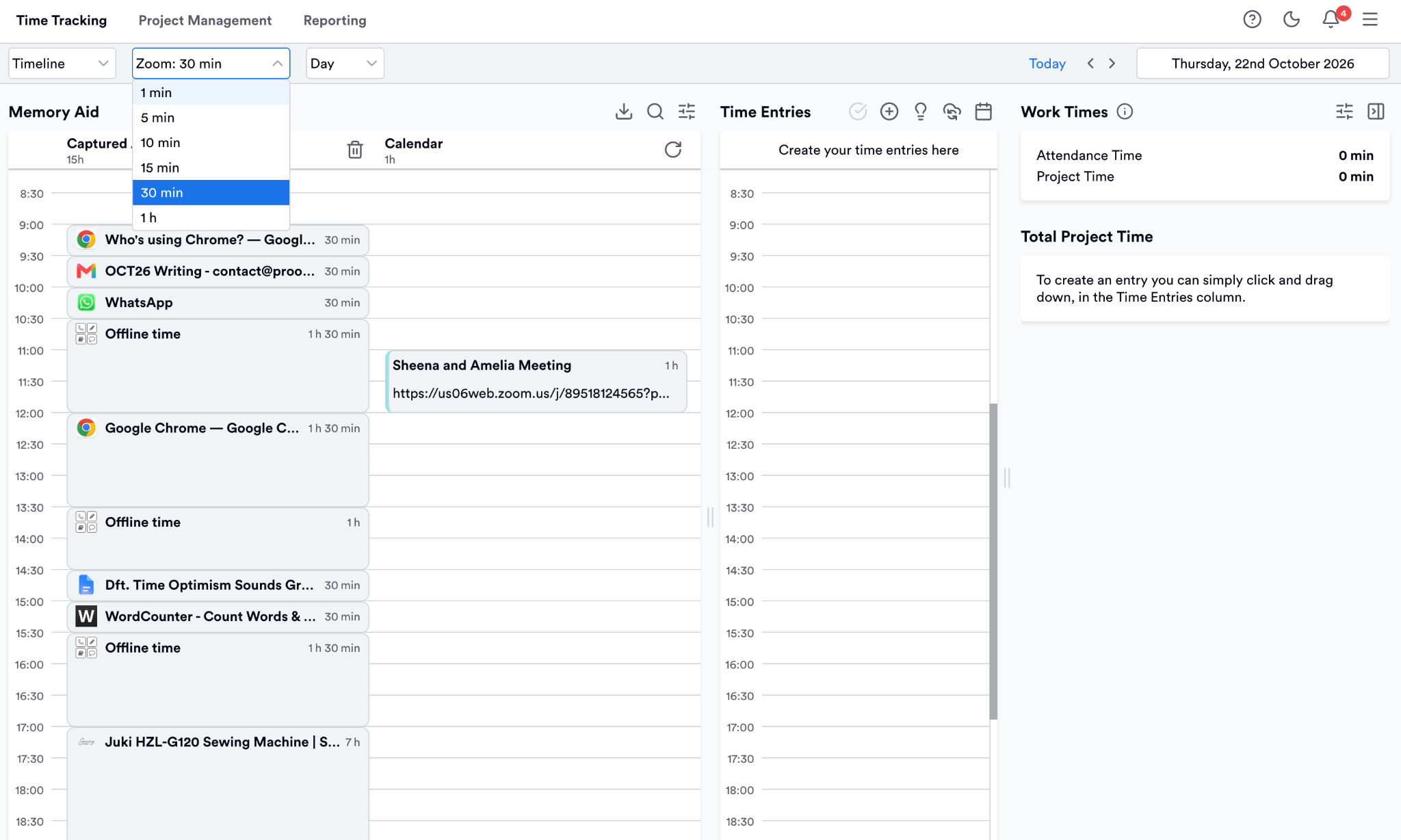Download Memory Aid data icon

tap(623, 111)
